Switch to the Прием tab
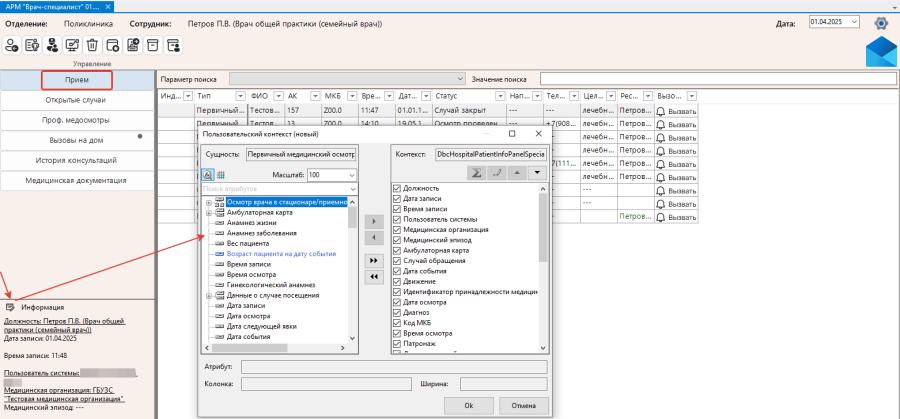Image resolution: width=900 pixels, height=419 pixels. click(x=77, y=80)
